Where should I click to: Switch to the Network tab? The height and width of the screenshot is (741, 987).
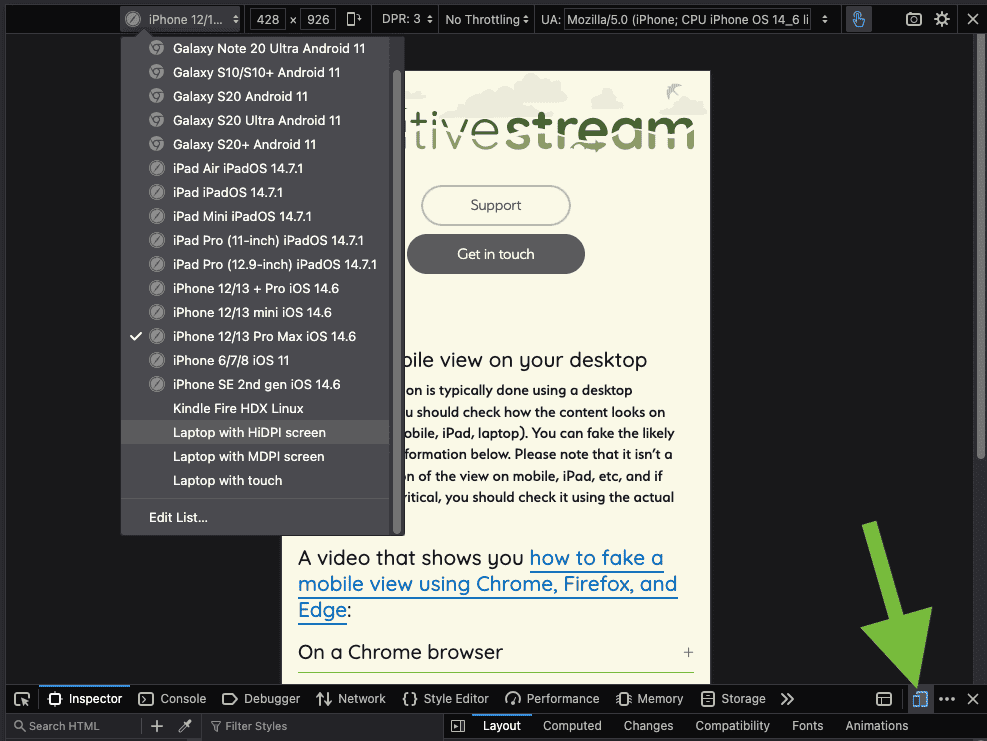(x=351, y=699)
